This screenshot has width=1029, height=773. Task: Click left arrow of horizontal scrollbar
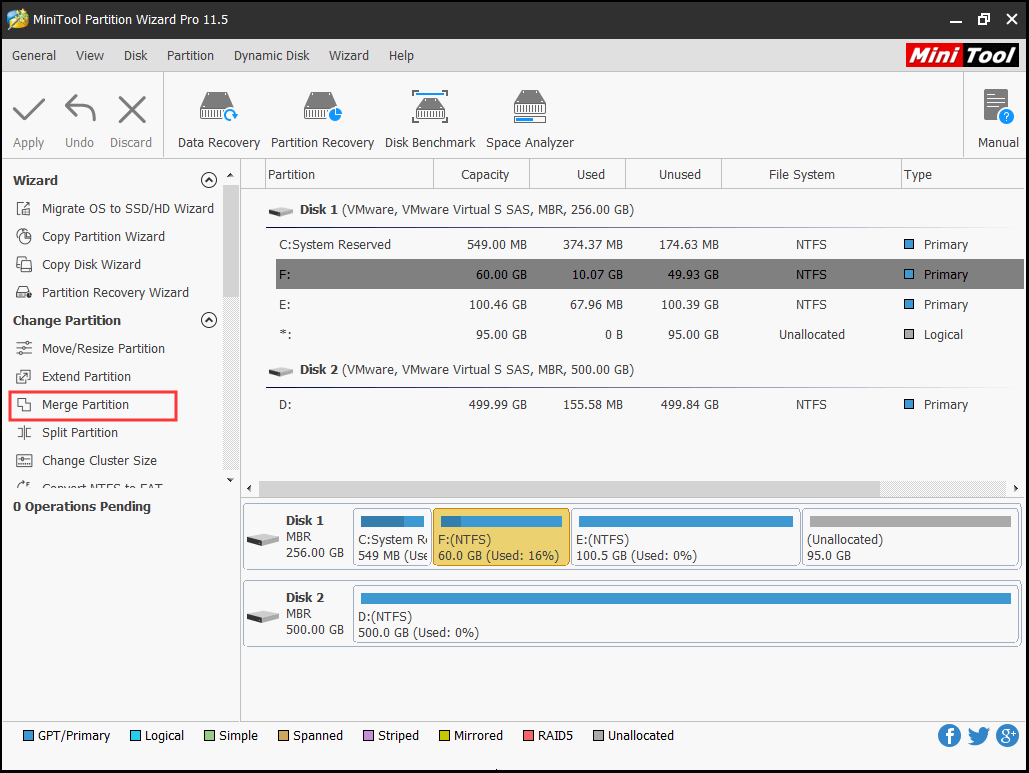(x=249, y=488)
